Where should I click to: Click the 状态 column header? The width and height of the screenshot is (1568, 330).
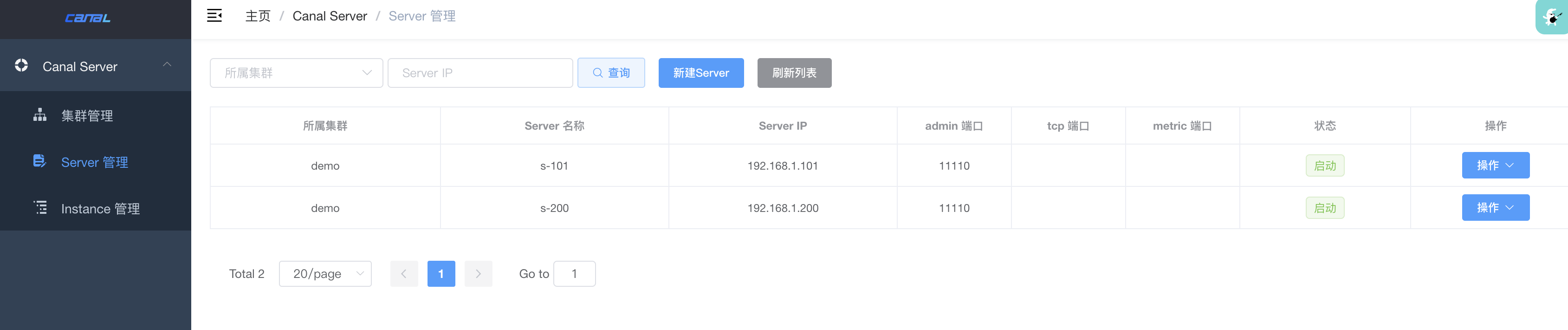[1324, 125]
